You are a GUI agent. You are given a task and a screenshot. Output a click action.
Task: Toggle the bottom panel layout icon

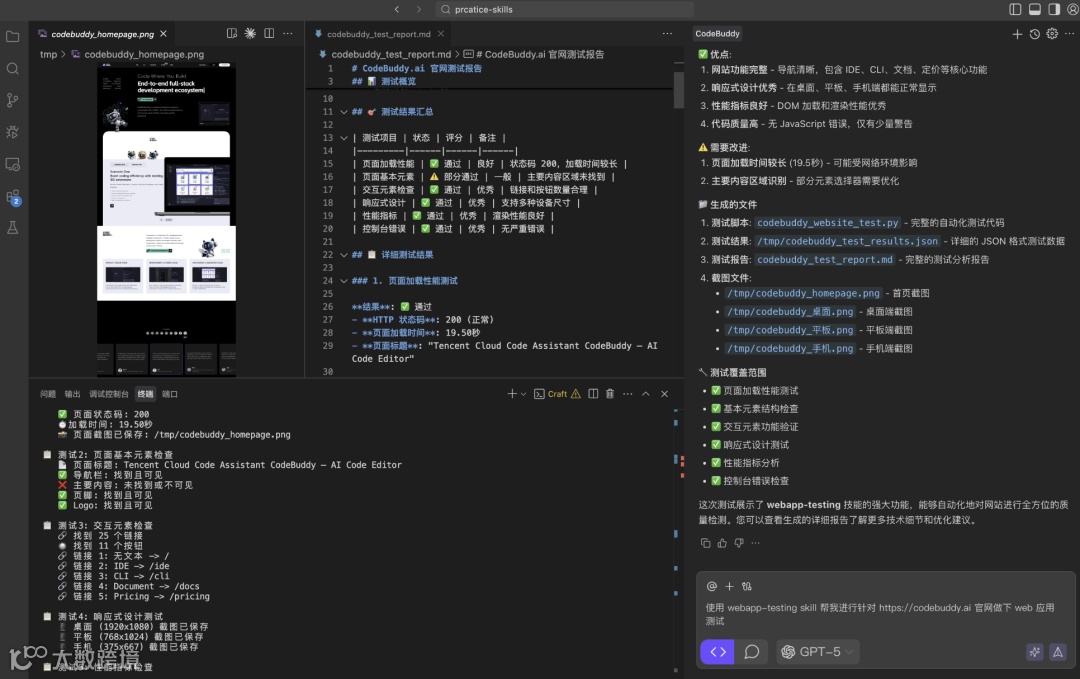1035,9
